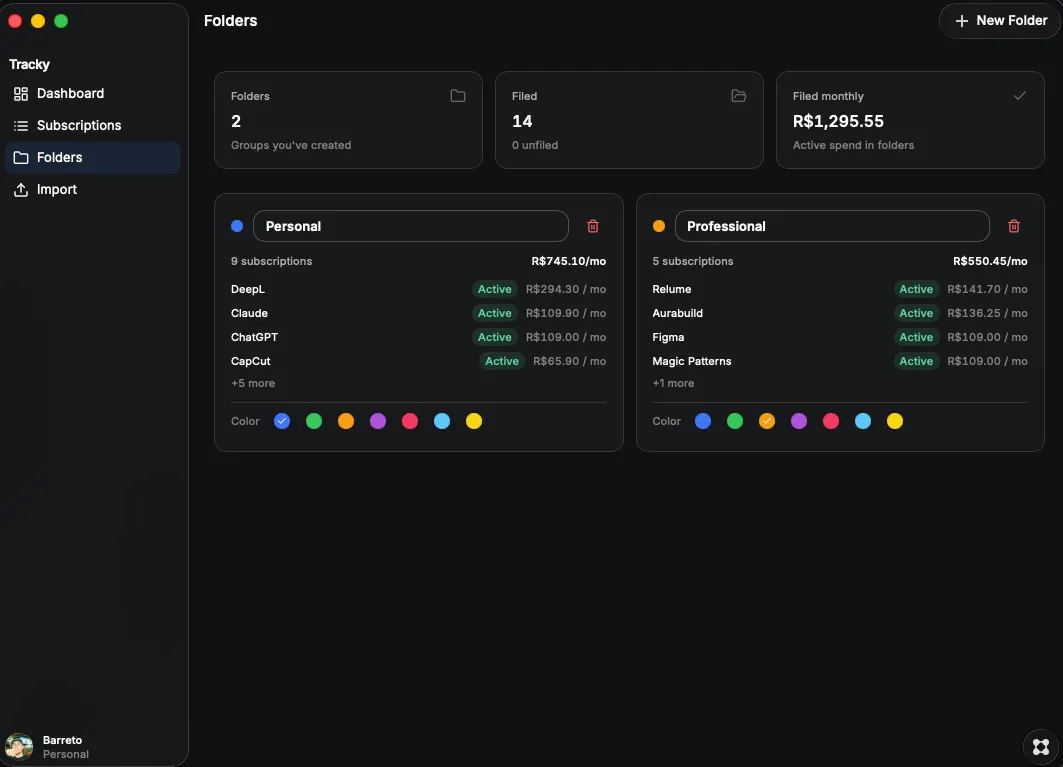Click orange color dot beside Professional name
This screenshot has height=767, width=1063.
(x=658, y=226)
